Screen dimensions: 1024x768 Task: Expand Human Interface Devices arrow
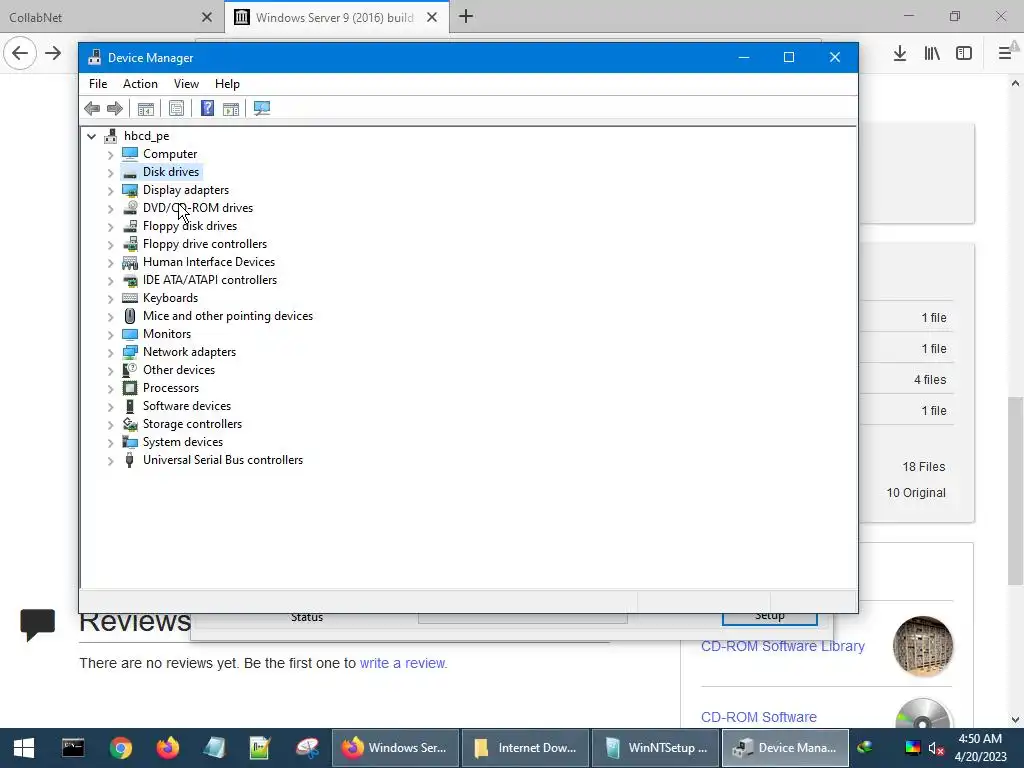(x=110, y=263)
